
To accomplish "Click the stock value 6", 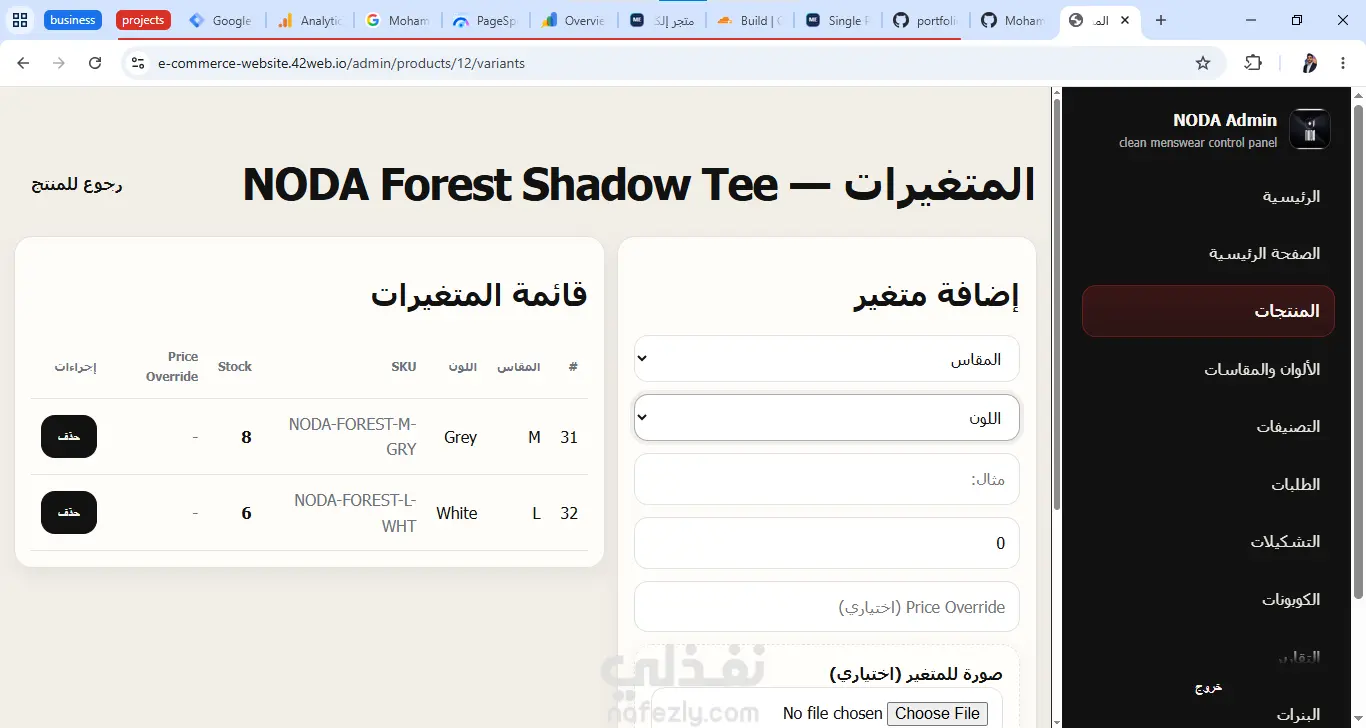I will [246, 513].
